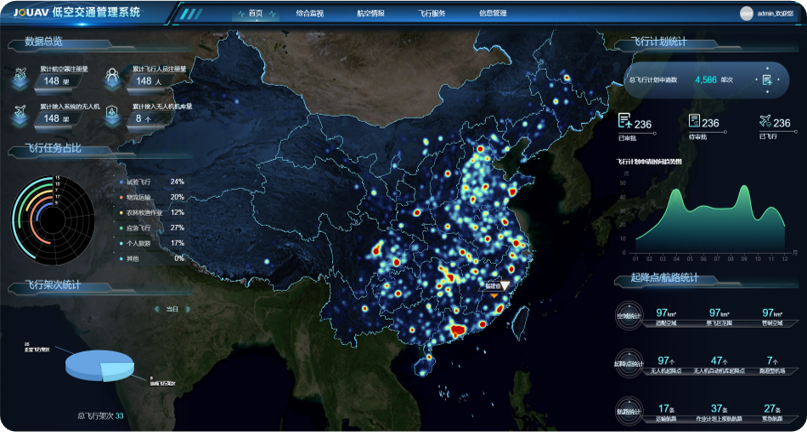Click the right arrow beside 当日
The width and height of the screenshot is (807, 432).
point(187,309)
